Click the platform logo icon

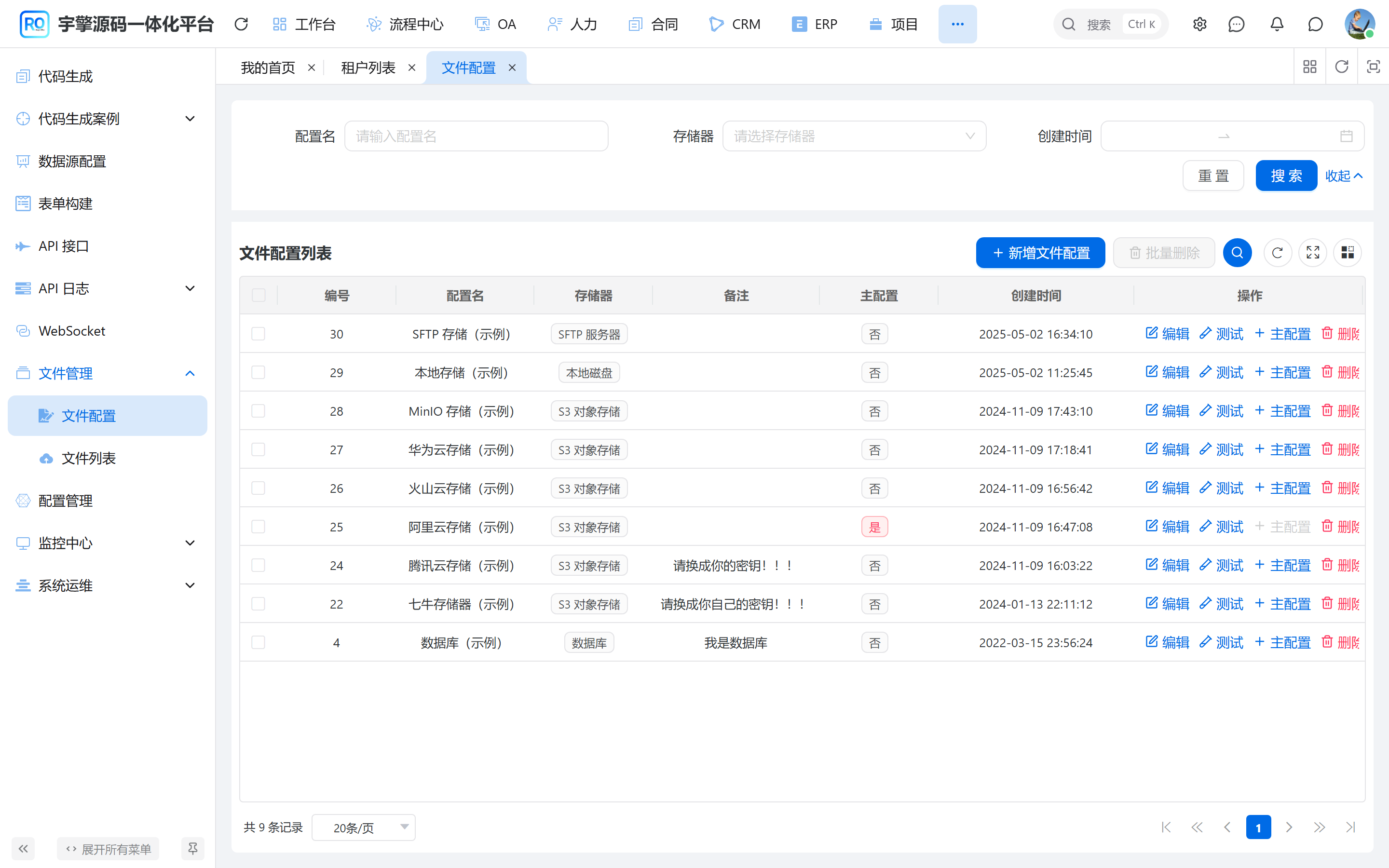pyautogui.click(x=34, y=24)
